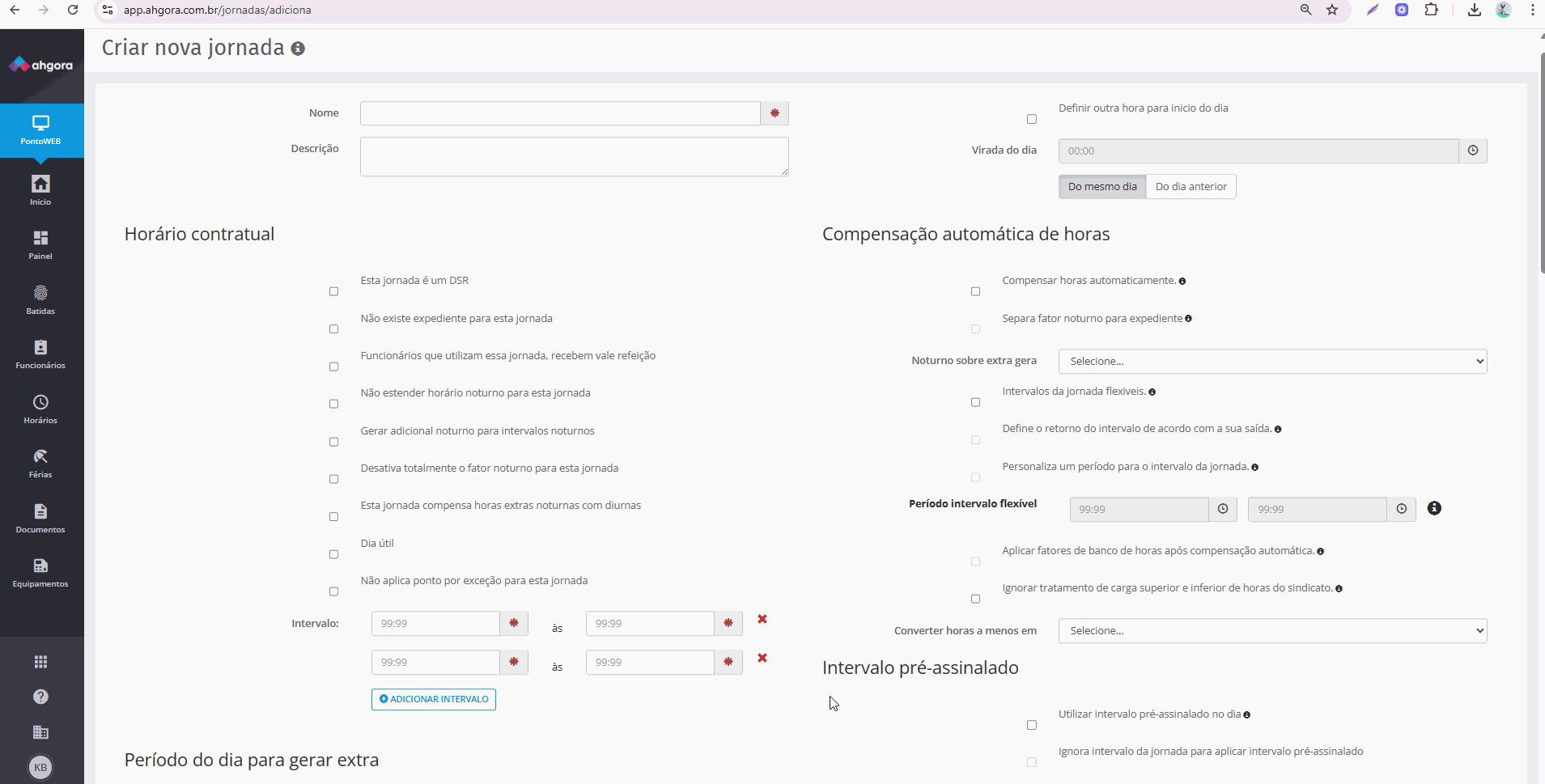Remove the first Intervalo row with the red X
1545x784 pixels.
coord(762,619)
